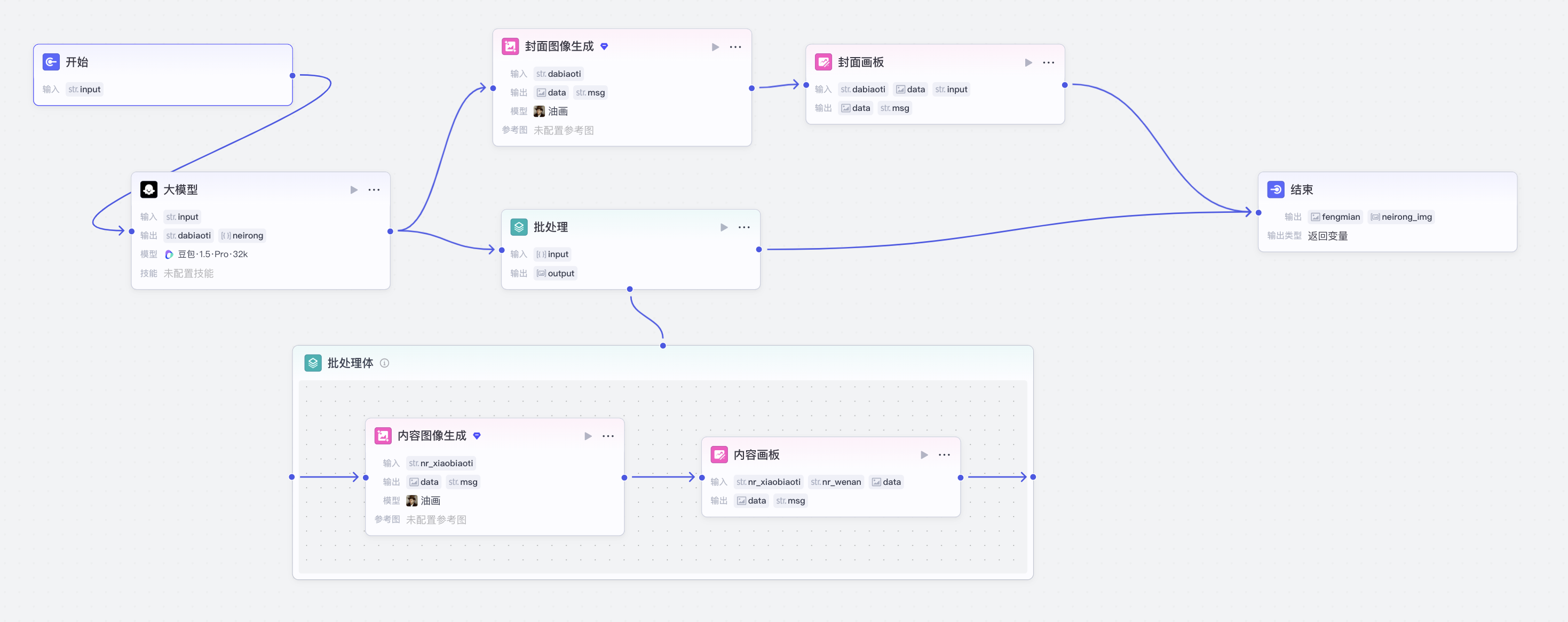Click the 豆包·1.5·Pro·32k model label
The image size is (1568, 622).
click(x=212, y=254)
